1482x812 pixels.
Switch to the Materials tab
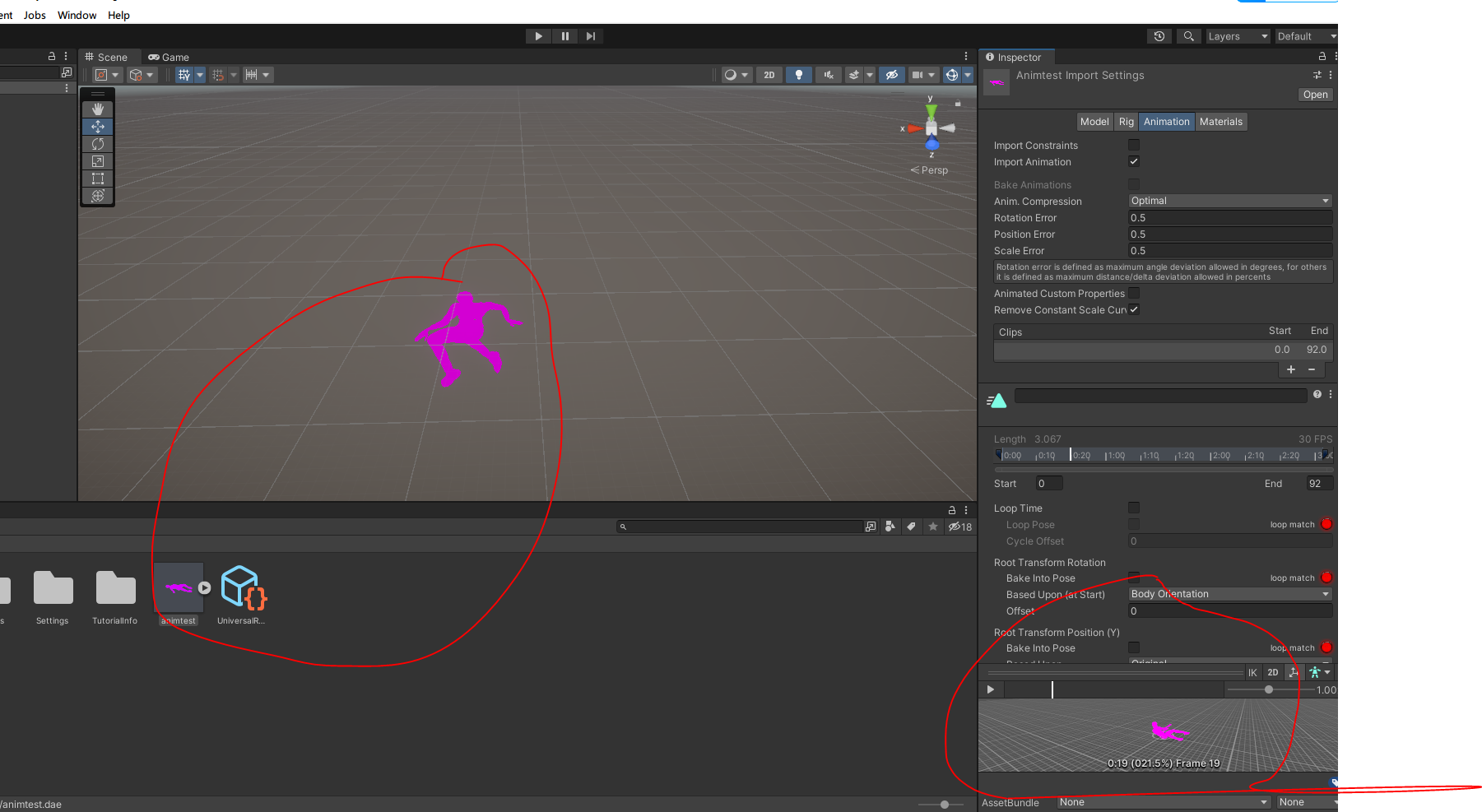(x=1220, y=121)
